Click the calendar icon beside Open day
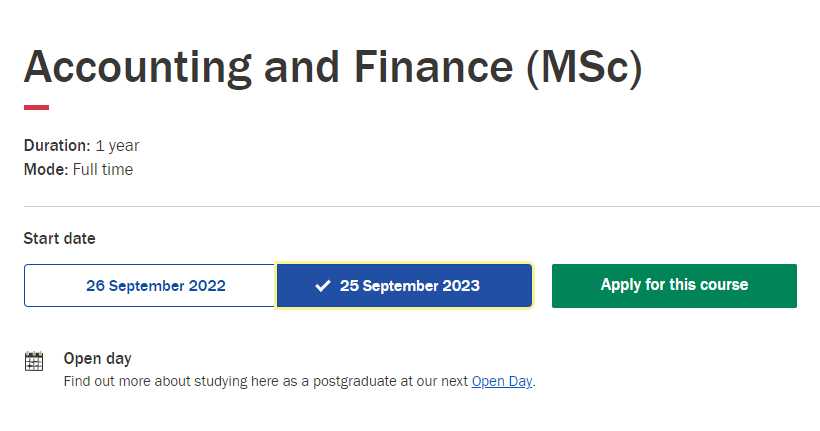This screenshot has height=431, width=820. [34, 361]
